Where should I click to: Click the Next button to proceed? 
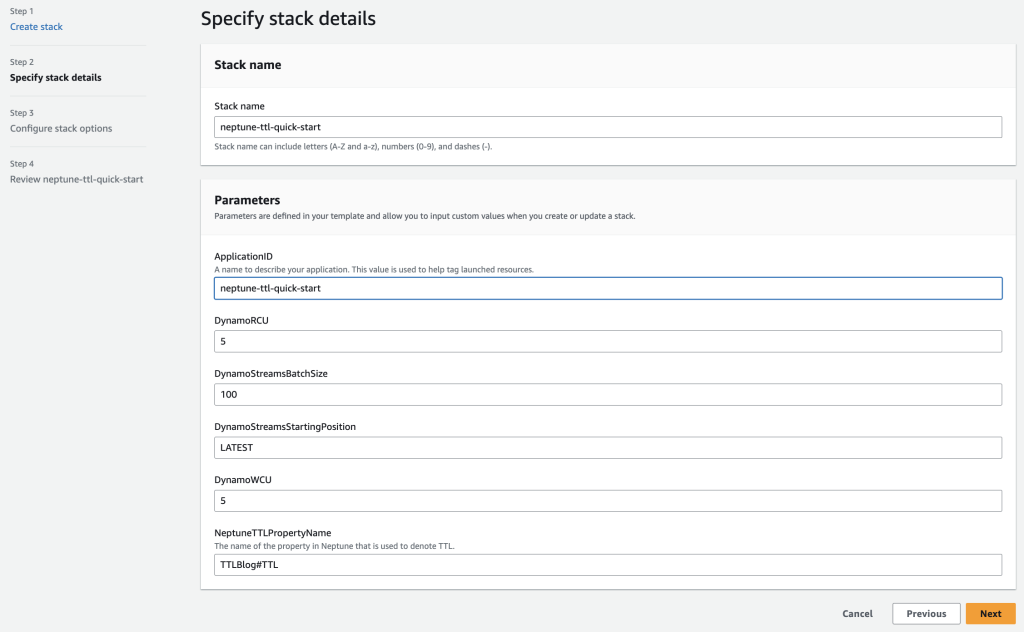[x=990, y=613]
